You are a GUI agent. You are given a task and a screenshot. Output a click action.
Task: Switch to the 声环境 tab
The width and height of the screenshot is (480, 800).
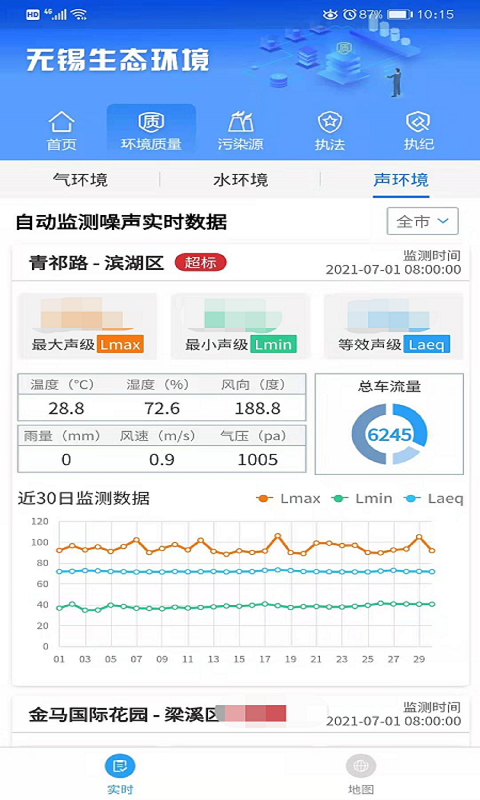click(x=401, y=180)
